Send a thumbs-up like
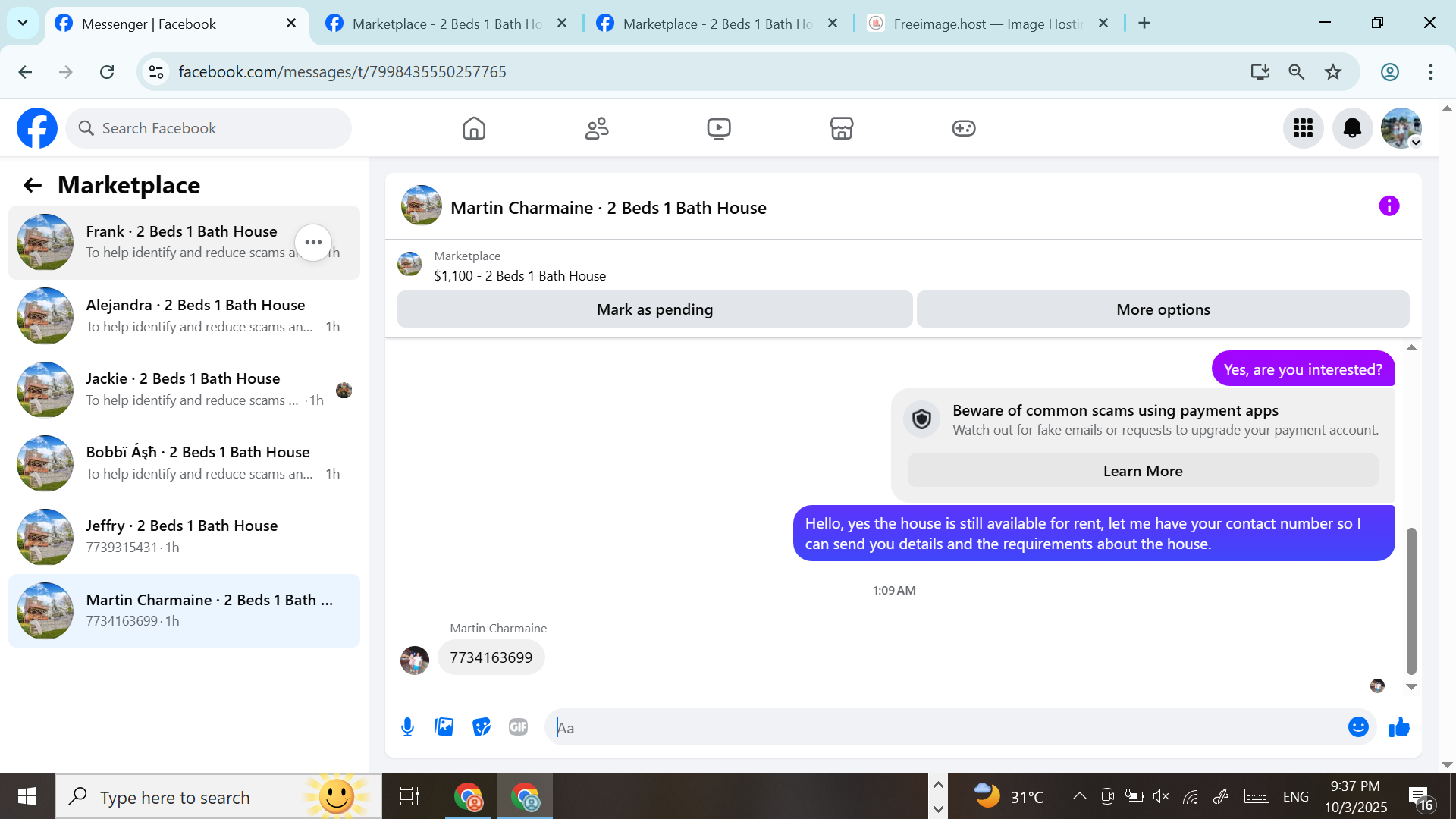 [1399, 727]
